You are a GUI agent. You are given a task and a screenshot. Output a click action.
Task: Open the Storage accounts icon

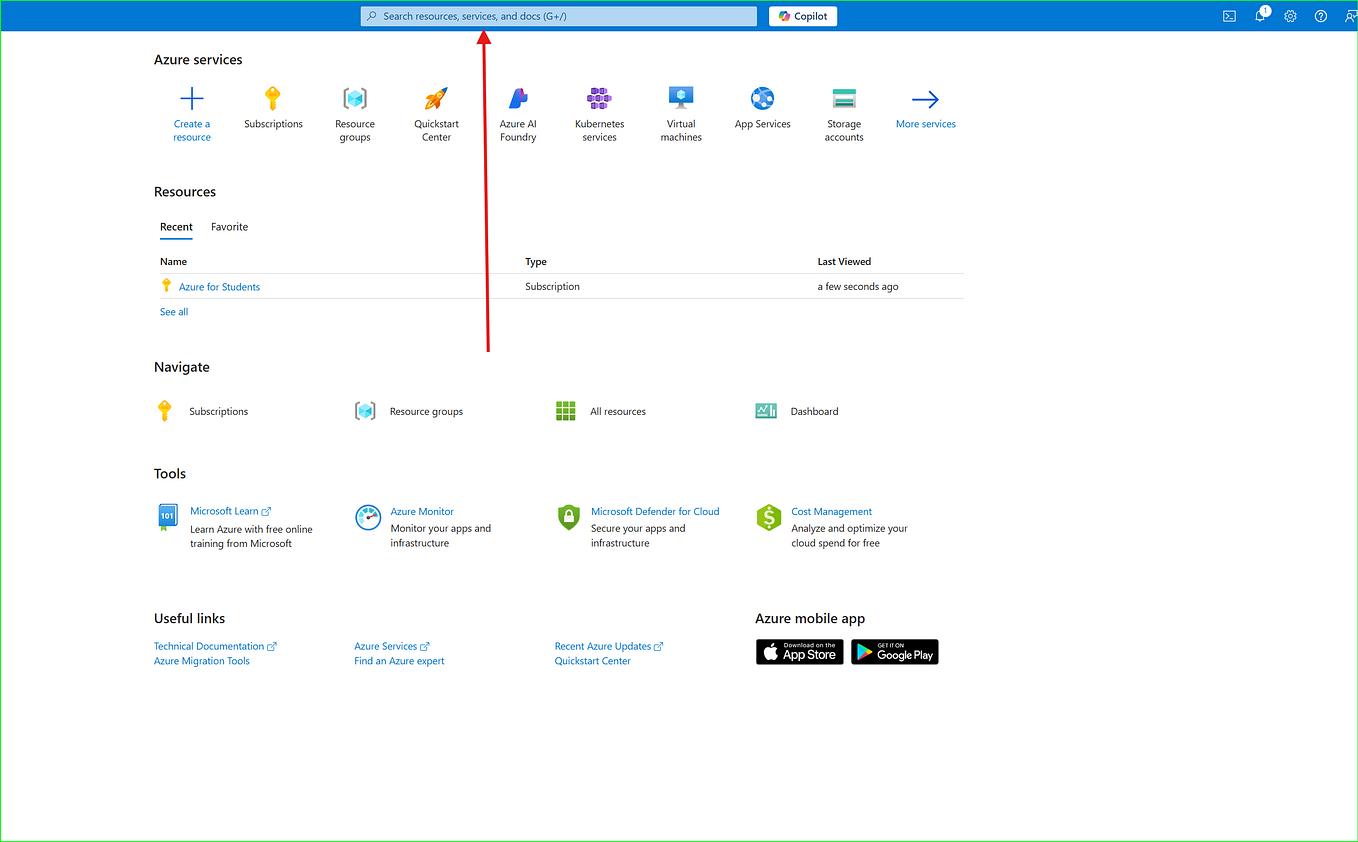tap(844, 98)
